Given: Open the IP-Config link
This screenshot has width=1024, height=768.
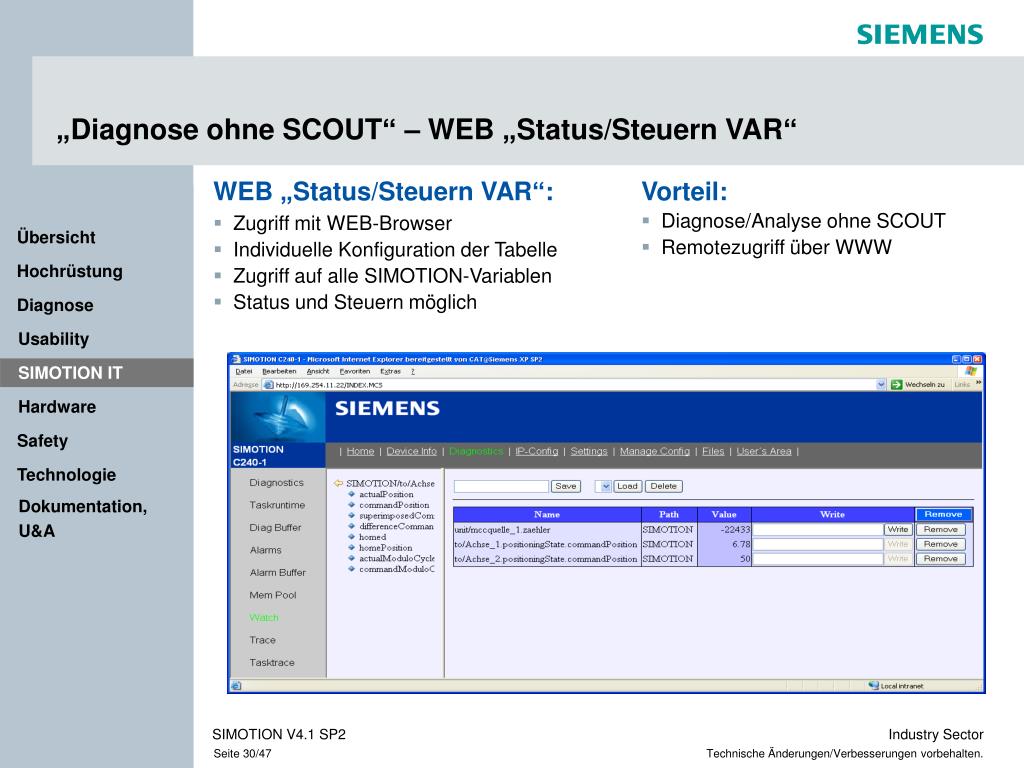Looking at the screenshot, I should pyautogui.click(x=537, y=451).
